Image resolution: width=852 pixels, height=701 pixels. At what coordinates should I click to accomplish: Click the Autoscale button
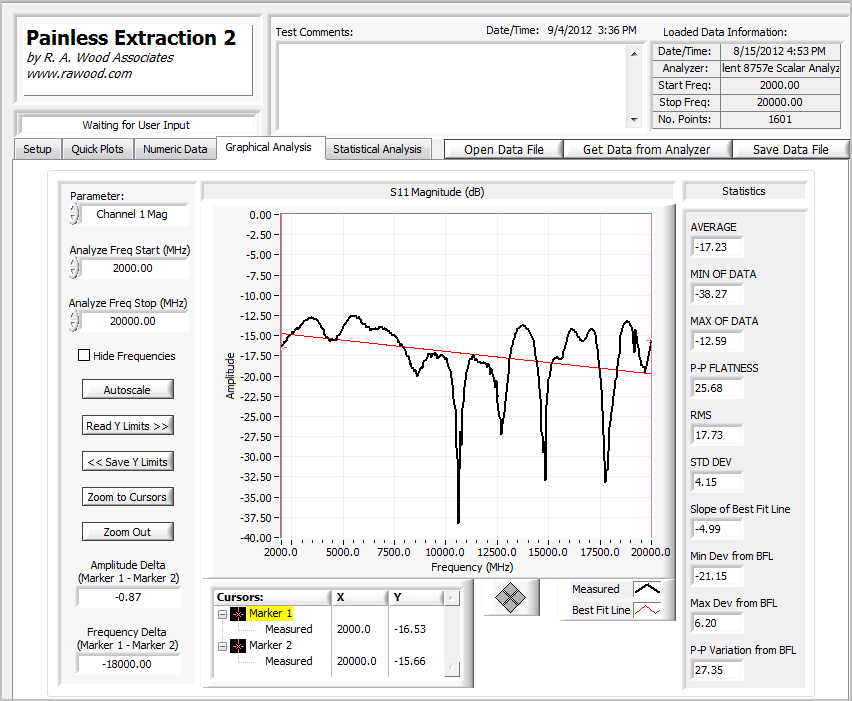[128, 390]
